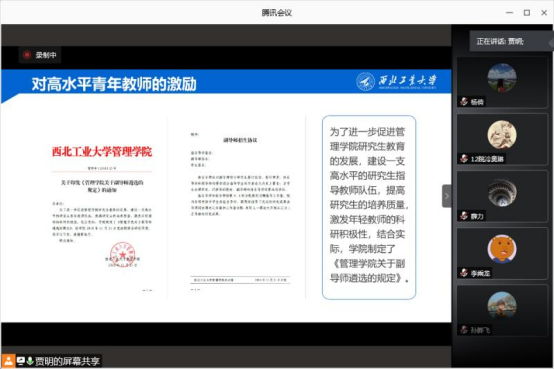The image size is (554, 369).
Task: Maximize the 腾讯会议 window
Action: click(526, 13)
